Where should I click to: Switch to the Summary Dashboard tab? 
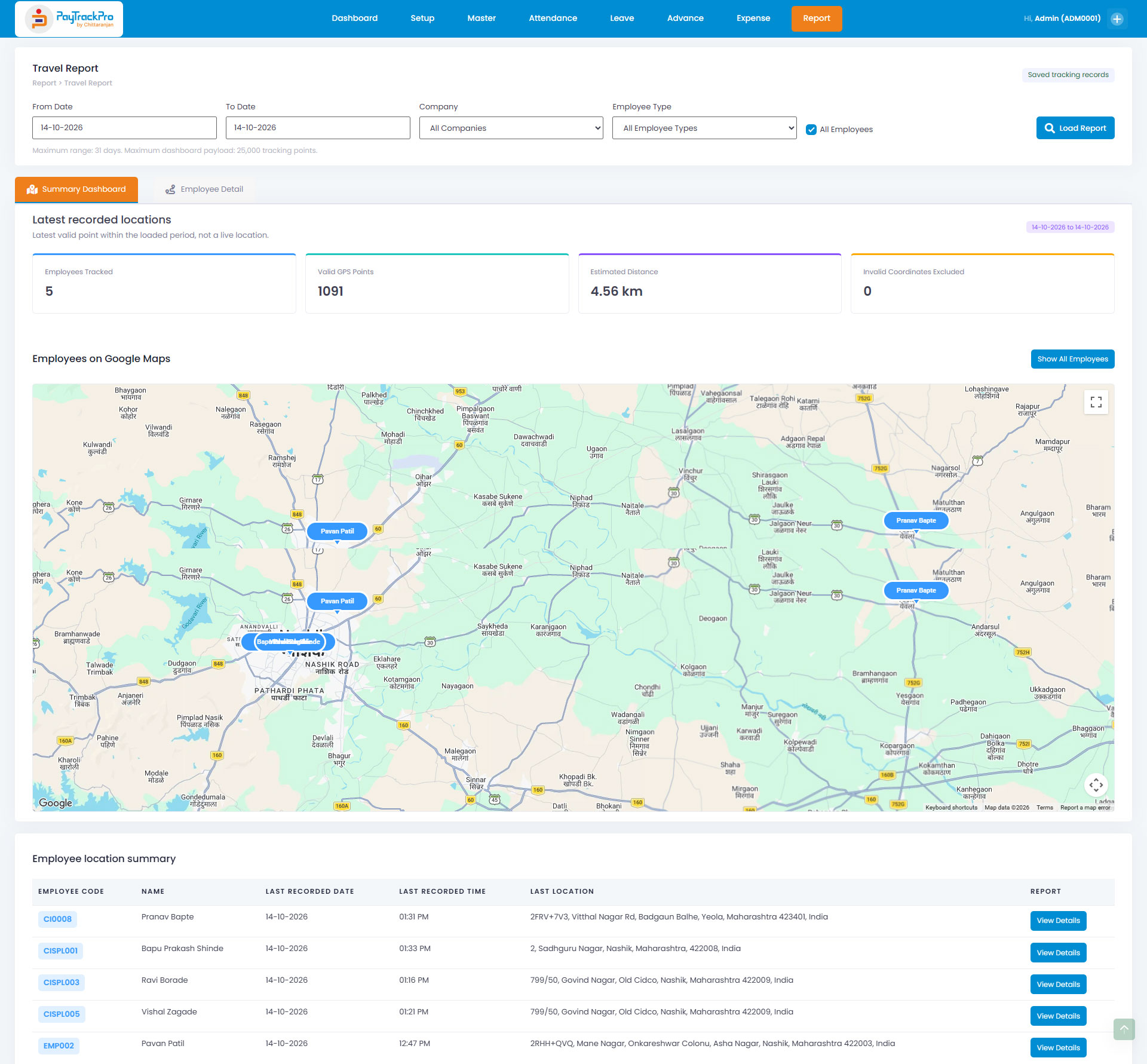tap(76, 189)
